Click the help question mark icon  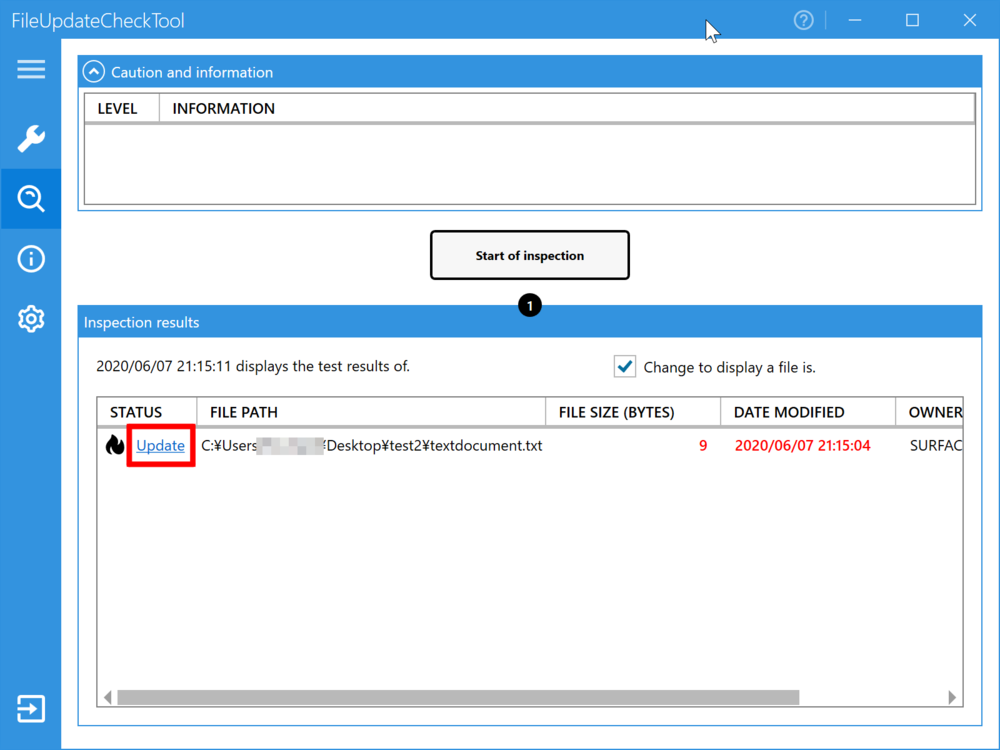pos(803,20)
